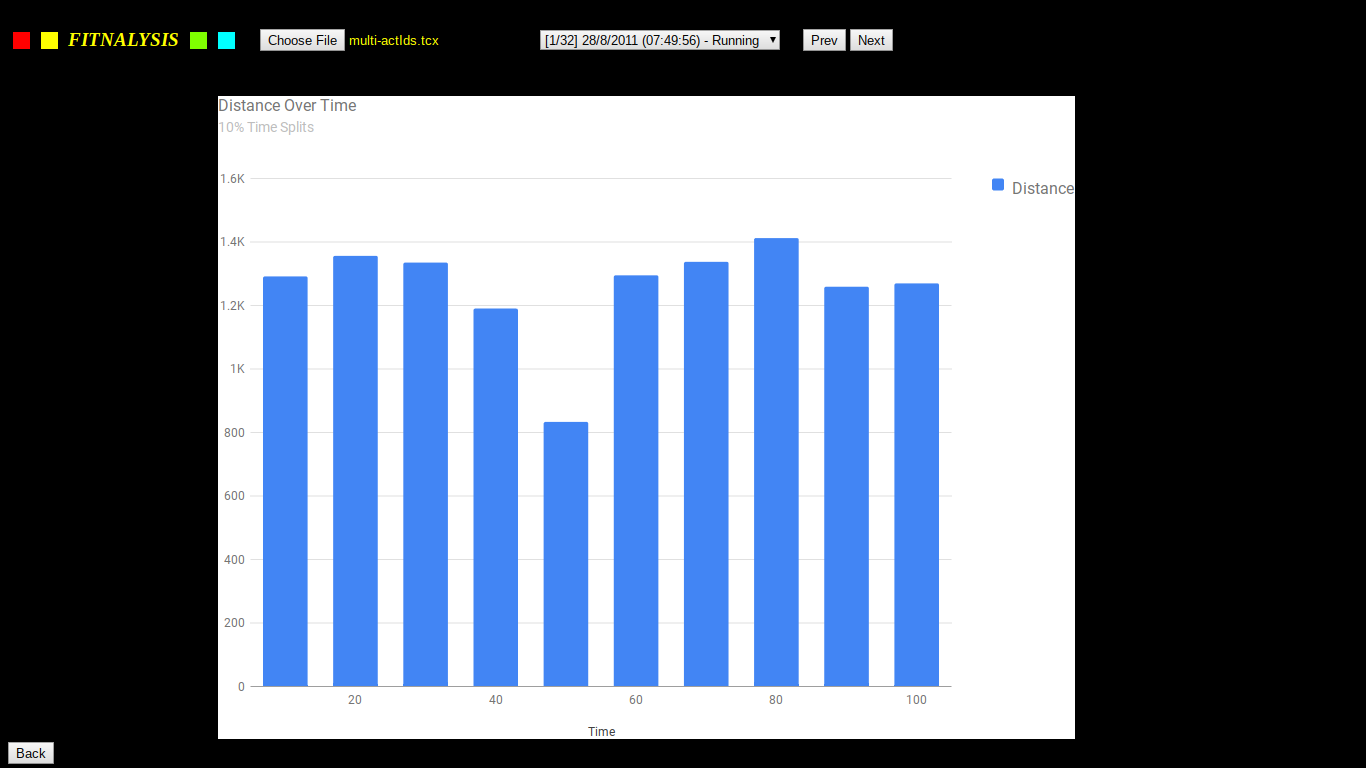
Task: Go to the previous activity with Prev
Action: point(824,40)
